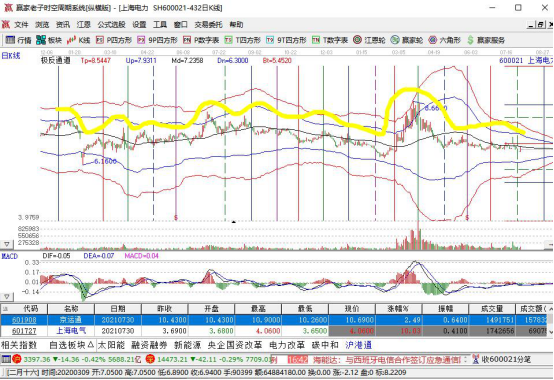Click the app logo in the title bar
The height and width of the screenshot is (380, 554).
(x=8, y=7)
